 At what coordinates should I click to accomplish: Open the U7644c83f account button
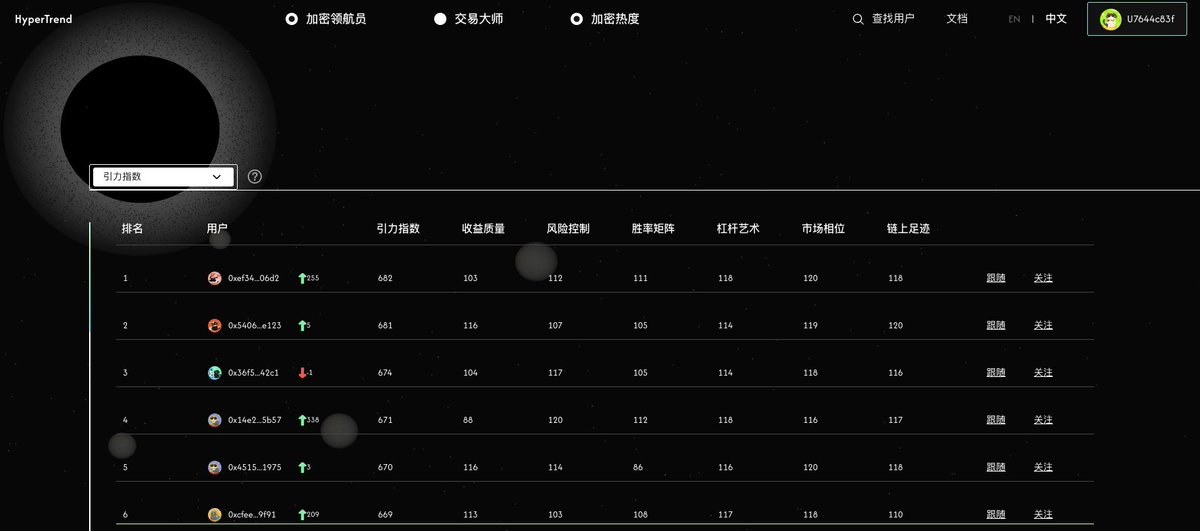tap(1137, 20)
